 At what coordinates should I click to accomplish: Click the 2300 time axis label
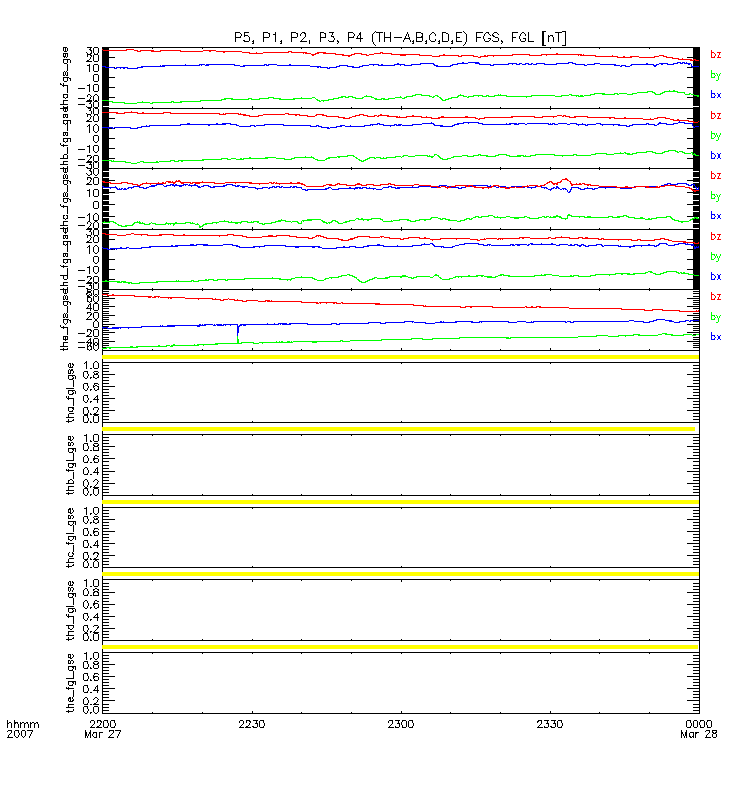401,724
